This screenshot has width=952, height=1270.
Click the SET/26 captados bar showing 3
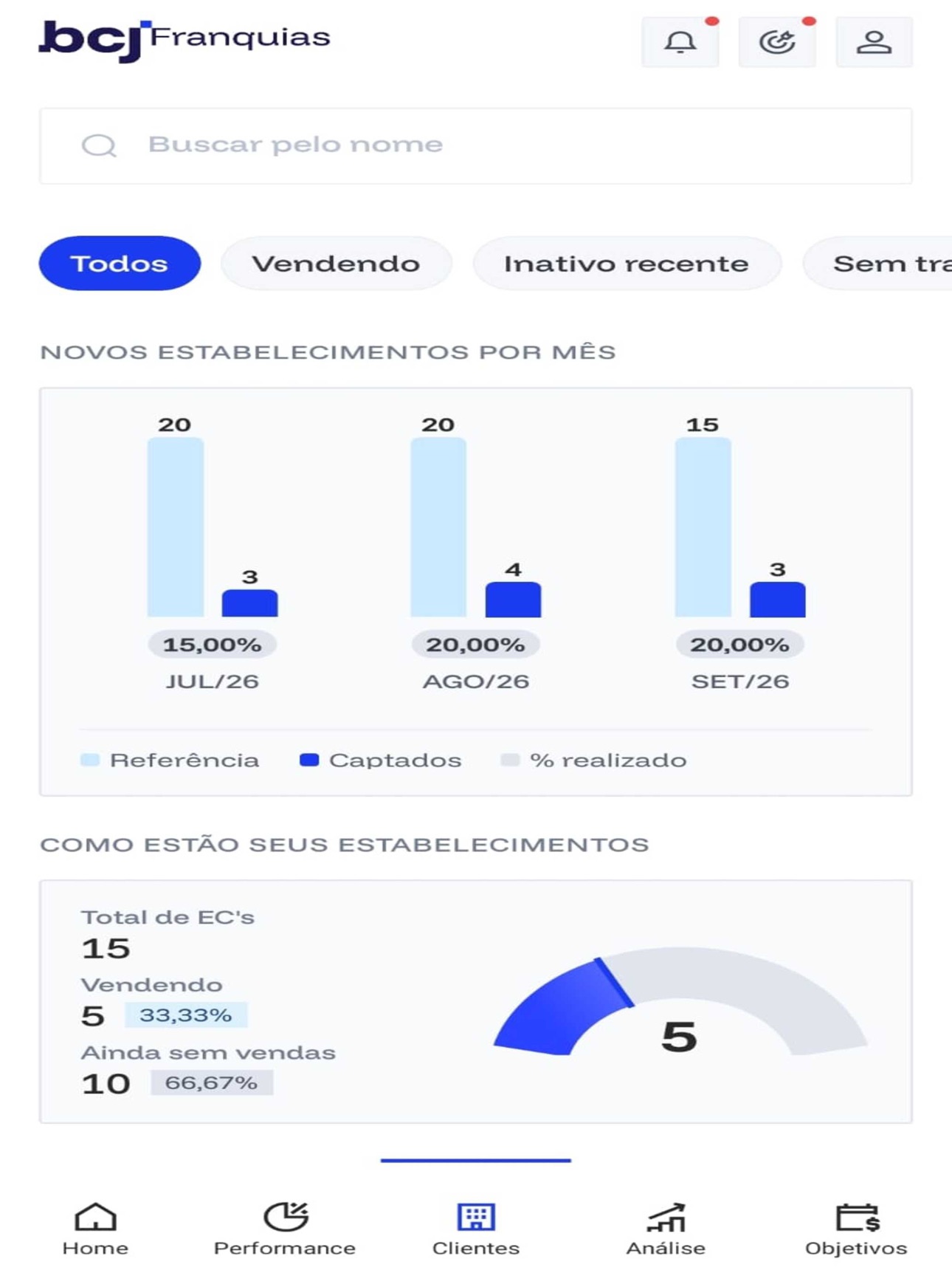click(x=778, y=600)
